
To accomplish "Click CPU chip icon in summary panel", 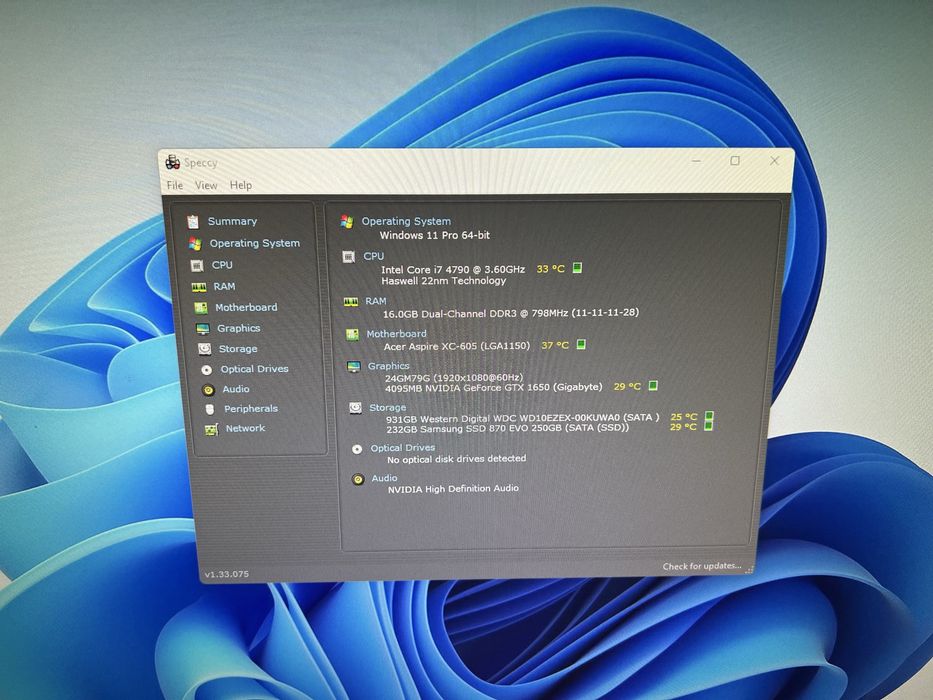I will click(x=349, y=257).
